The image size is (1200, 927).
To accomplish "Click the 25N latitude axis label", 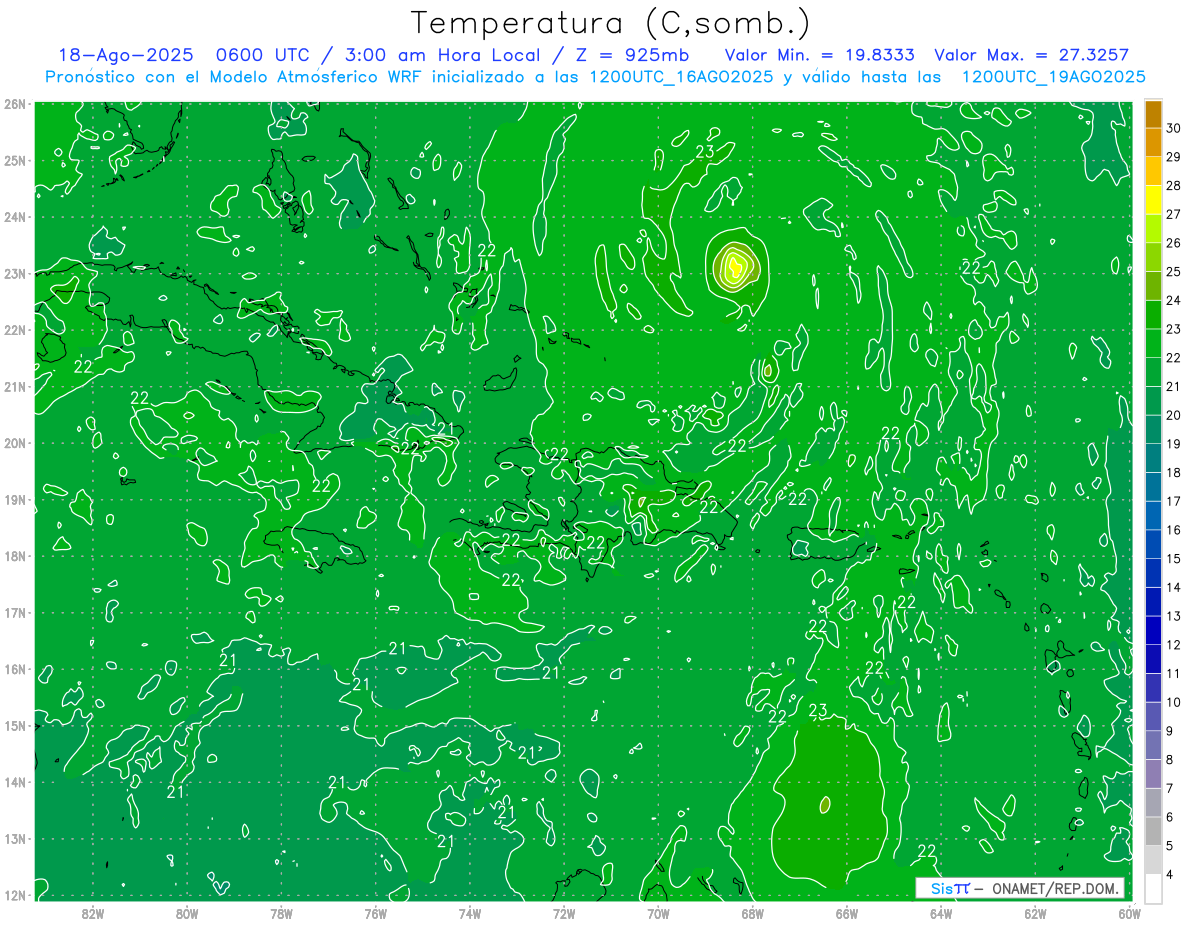I will (x=14, y=160).
